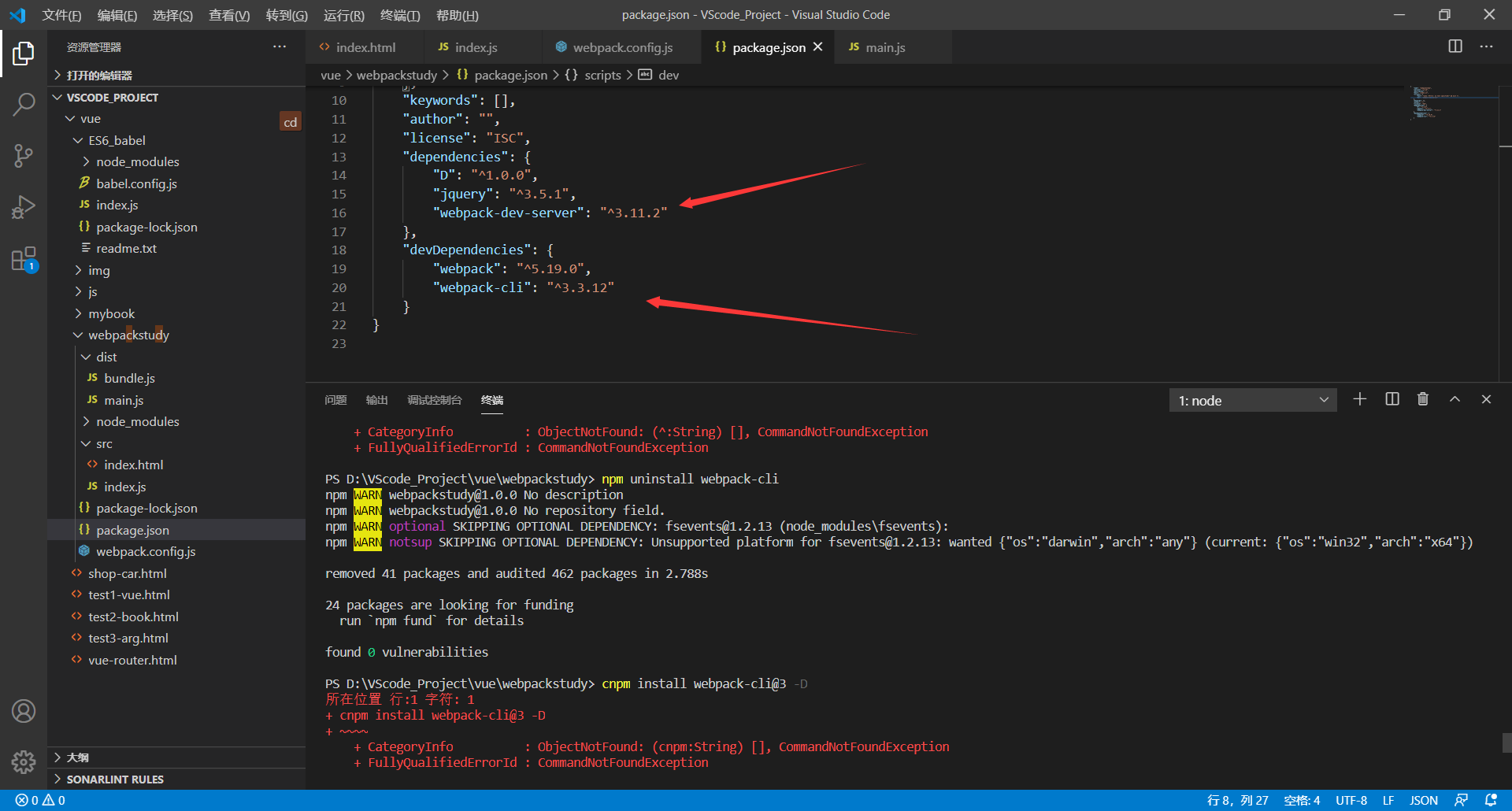Open the Terminal menu
Screen dimensions: 1512x811
(400, 15)
